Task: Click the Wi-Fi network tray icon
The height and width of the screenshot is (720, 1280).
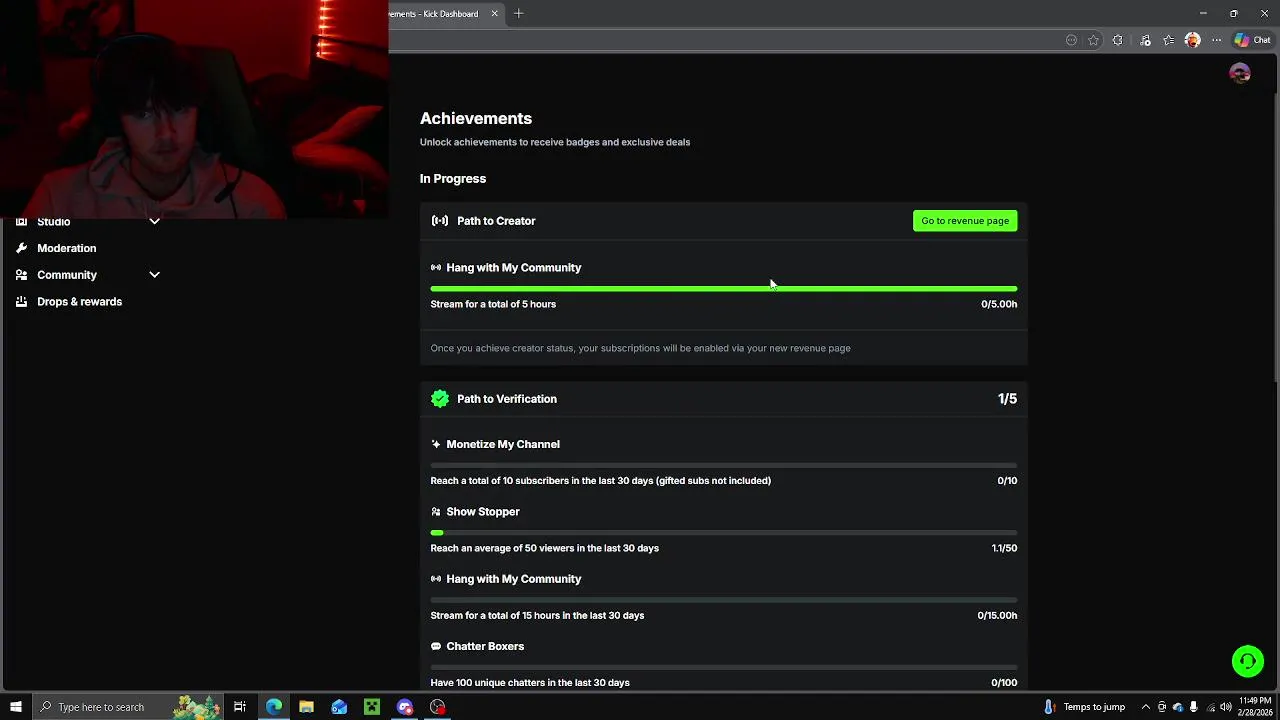Action: [x=1210, y=707]
